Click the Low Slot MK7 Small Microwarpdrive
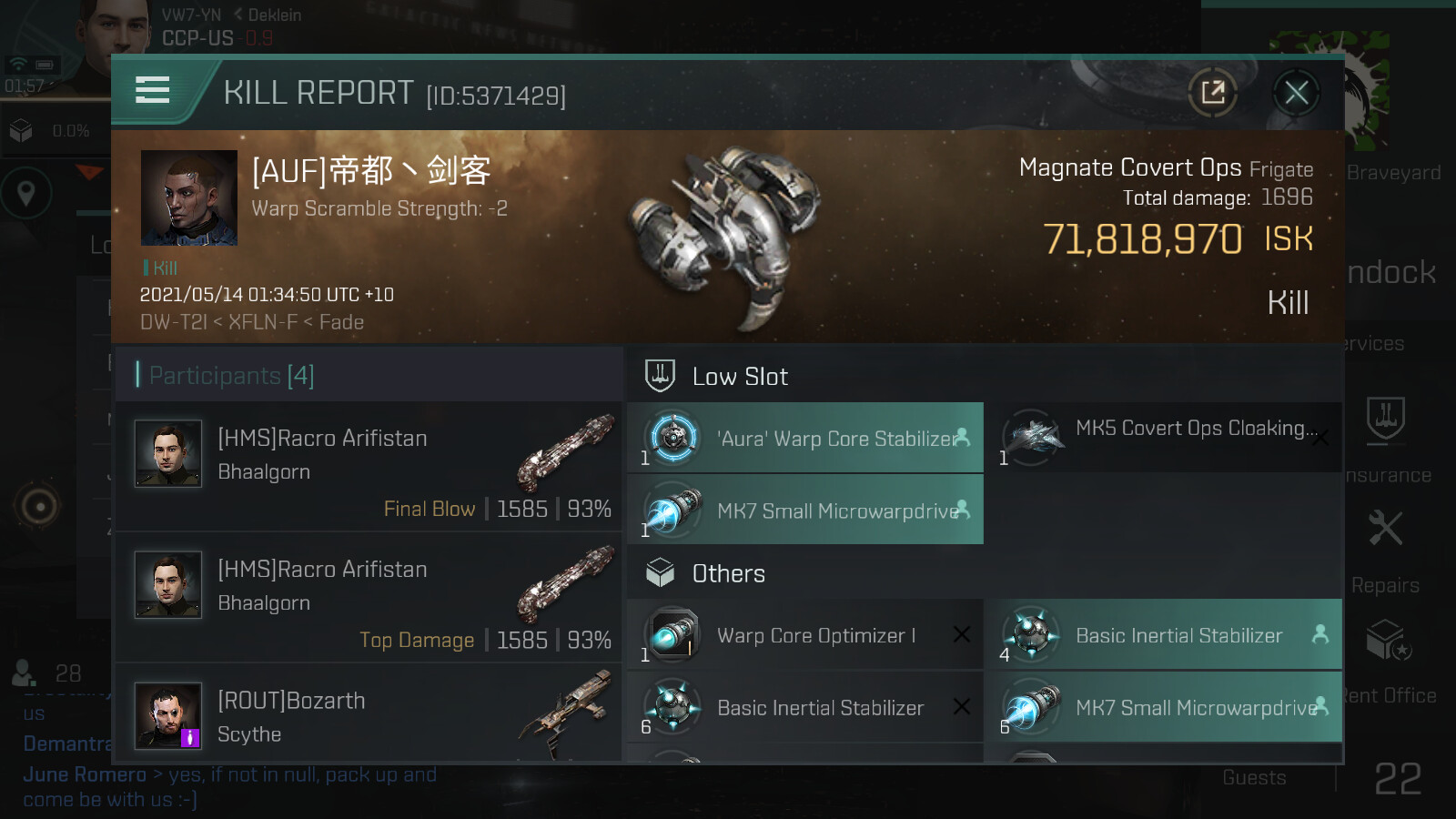Image resolution: width=1456 pixels, height=819 pixels. pyautogui.click(x=805, y=511)
